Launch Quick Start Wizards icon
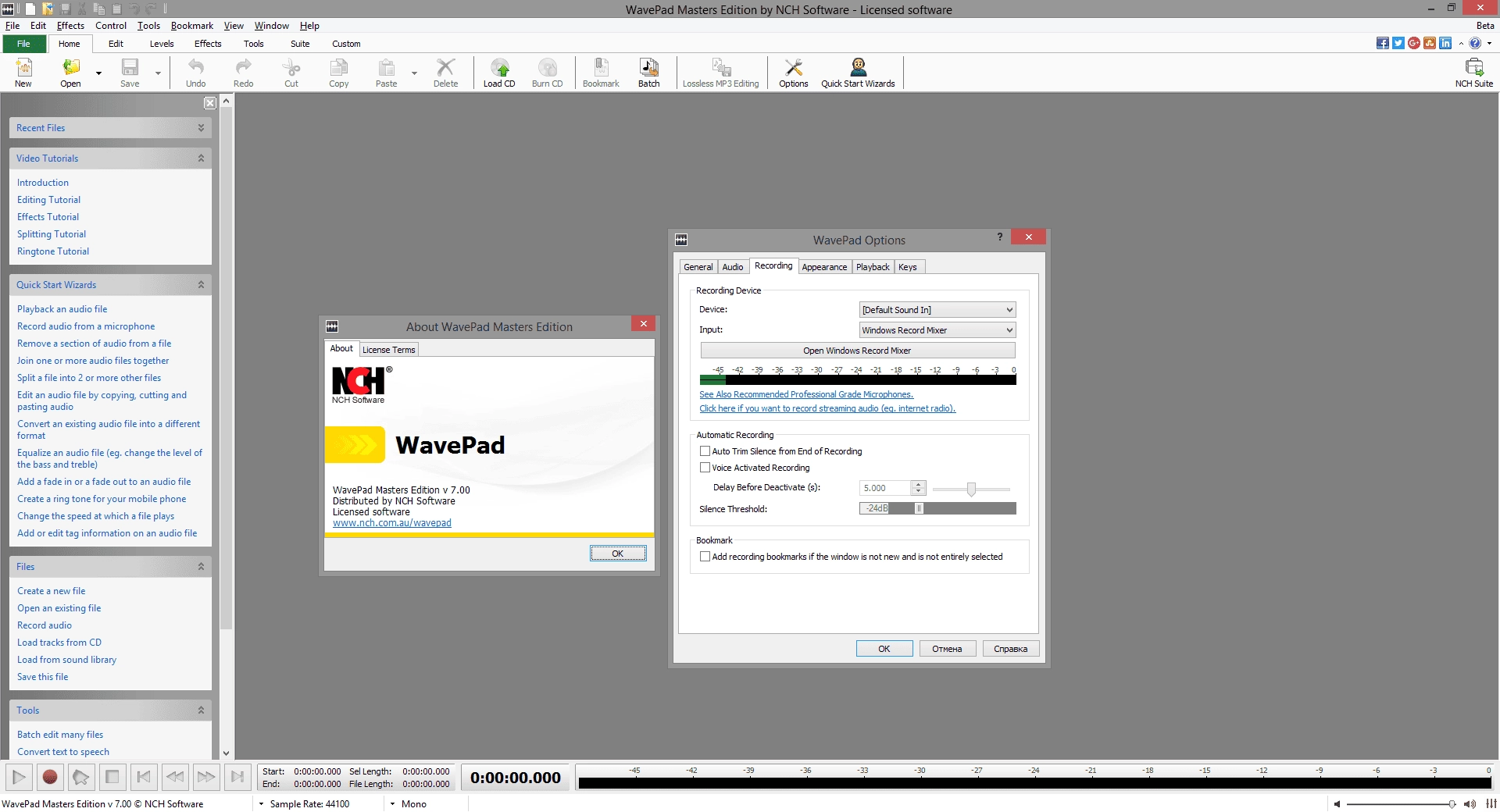The width and height of the screenshot is (1500, 812). point(858,73)
